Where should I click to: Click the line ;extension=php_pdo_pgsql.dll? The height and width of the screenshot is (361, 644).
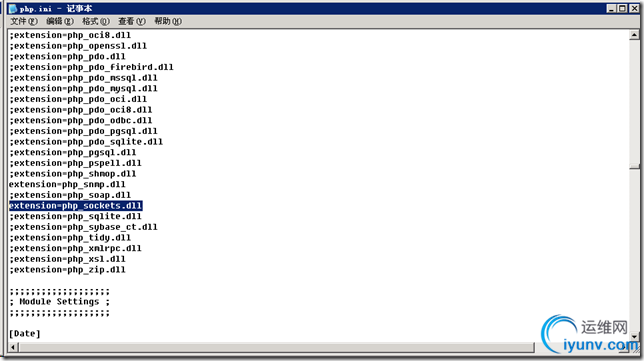pos(83,131)
